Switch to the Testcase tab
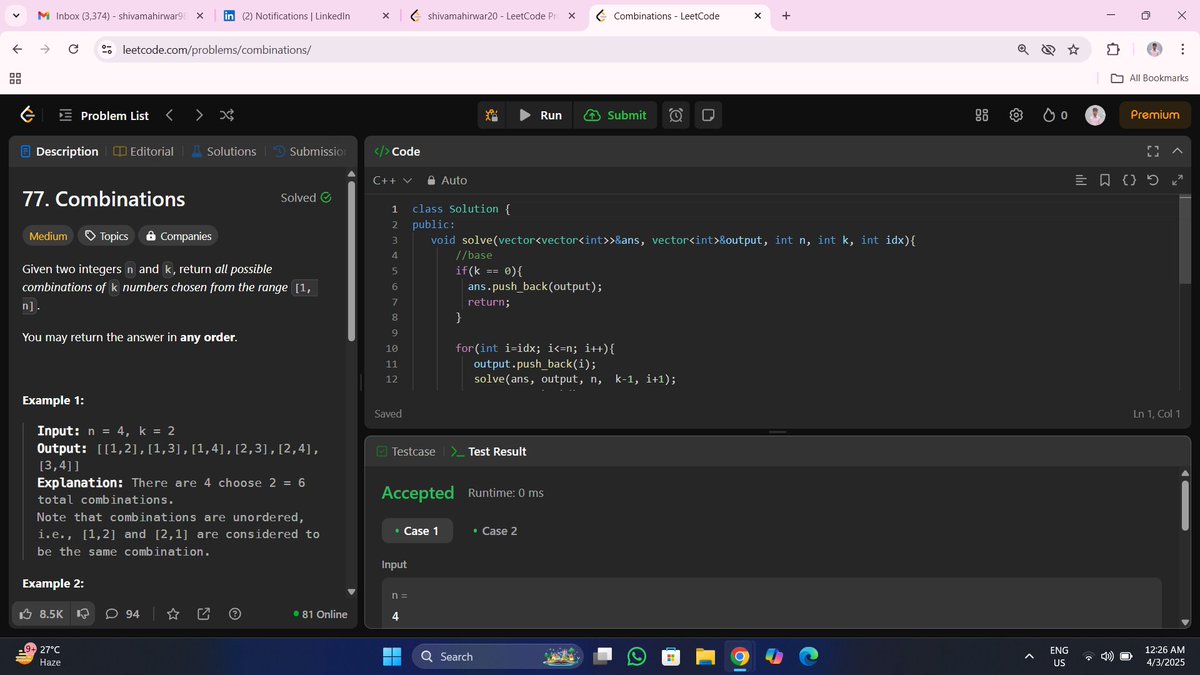This screenshot has height=675, width=1200. tap(405, 451)
